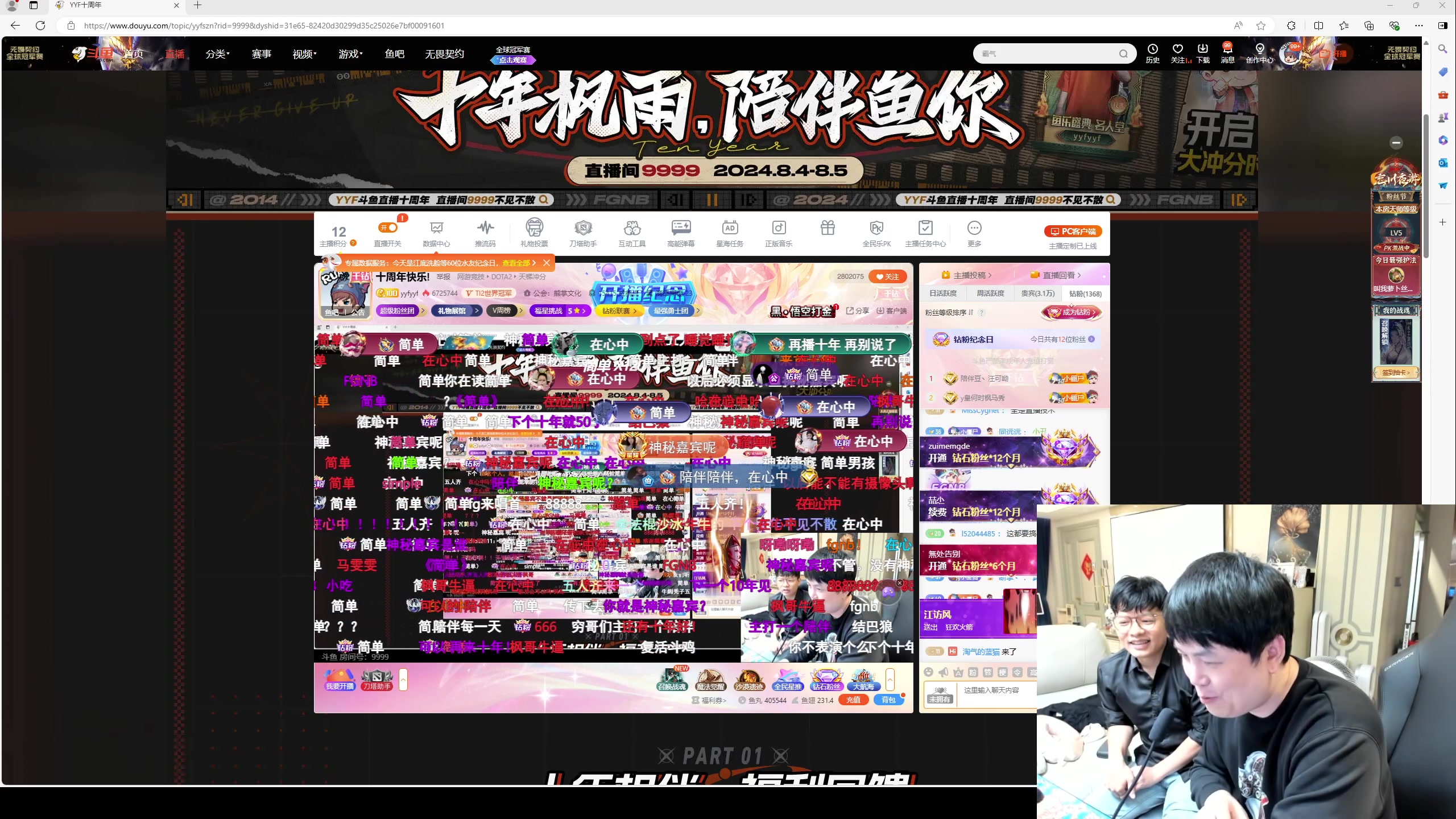Viewport: 1456px width, 819px height.
Task: Open the 大航海 activity icon
Action: pyautogui.click(x=863, y=680)
